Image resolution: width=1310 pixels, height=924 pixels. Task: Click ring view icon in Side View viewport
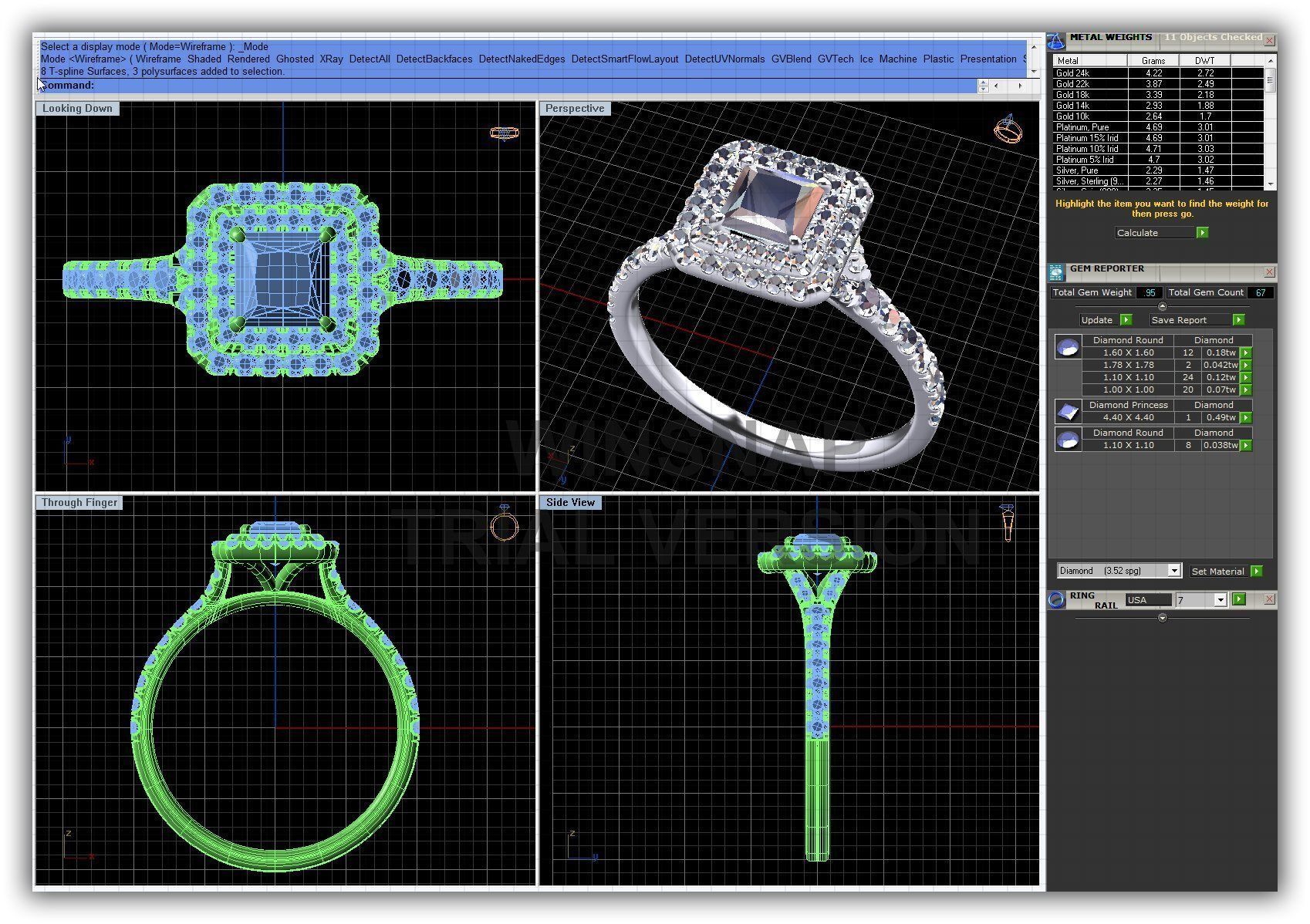click(x=1007, y=523)
